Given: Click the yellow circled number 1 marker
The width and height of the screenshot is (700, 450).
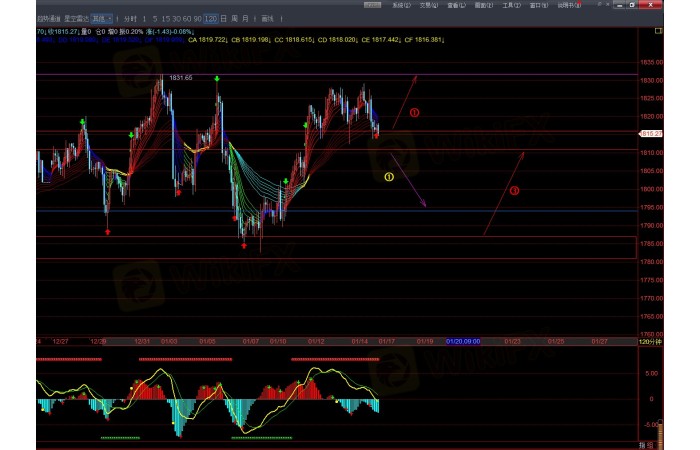Looking at the screenshot, I should click(389, 177).
